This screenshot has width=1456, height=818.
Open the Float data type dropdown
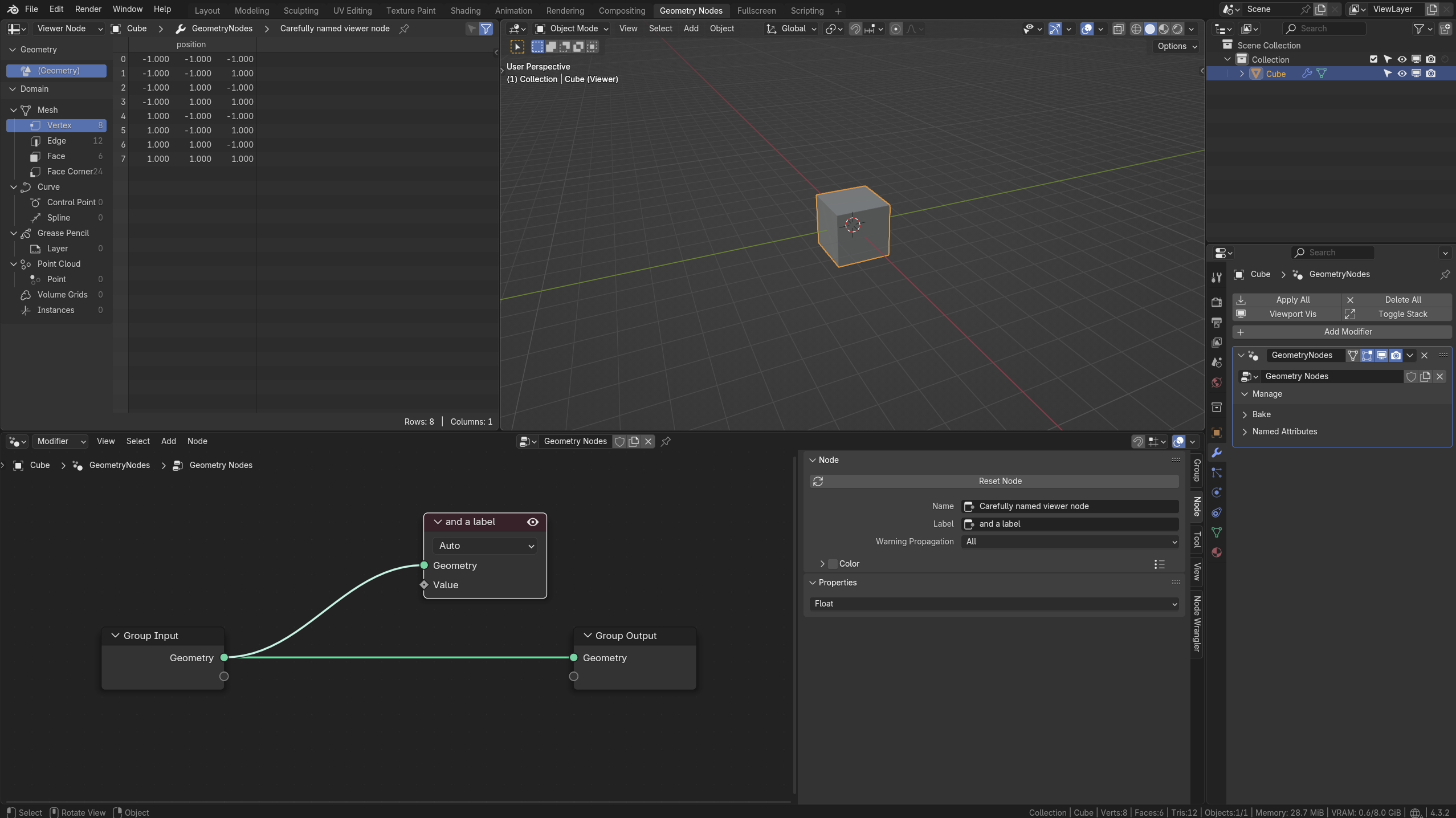click(x=994, y=604)
